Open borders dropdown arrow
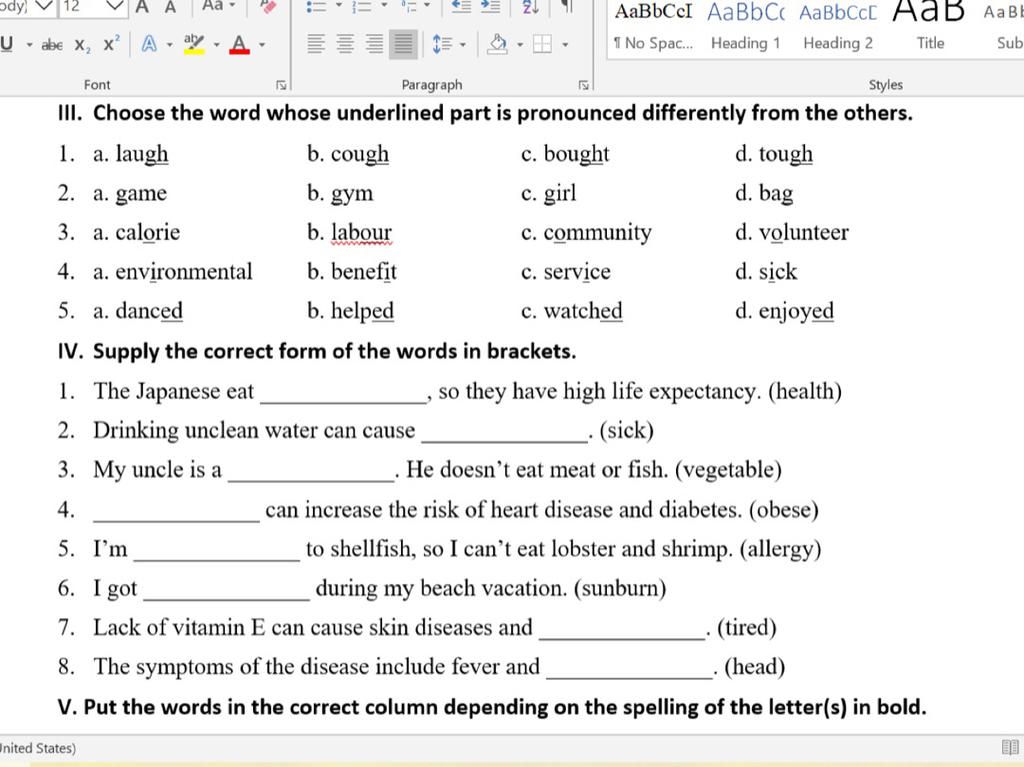1024x767 pixels. (565, 44)
